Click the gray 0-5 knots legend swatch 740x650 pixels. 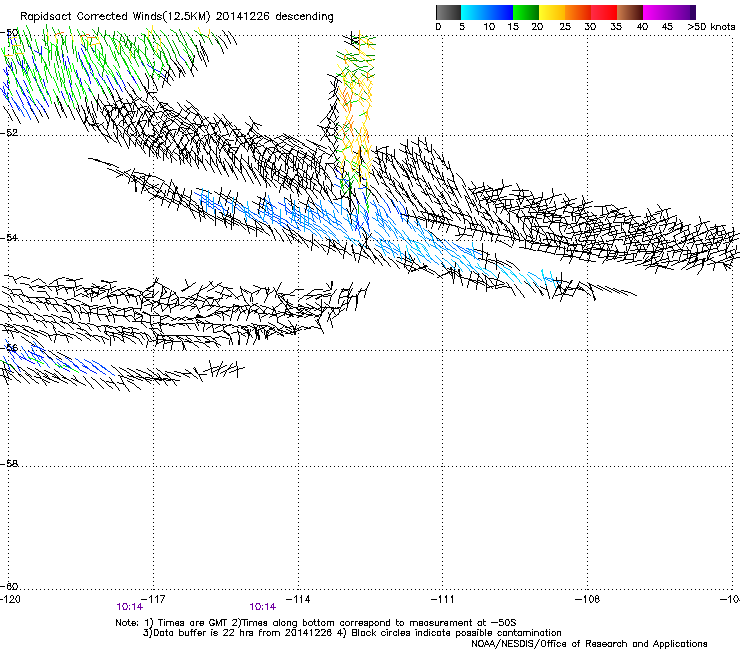coord(448,12)
